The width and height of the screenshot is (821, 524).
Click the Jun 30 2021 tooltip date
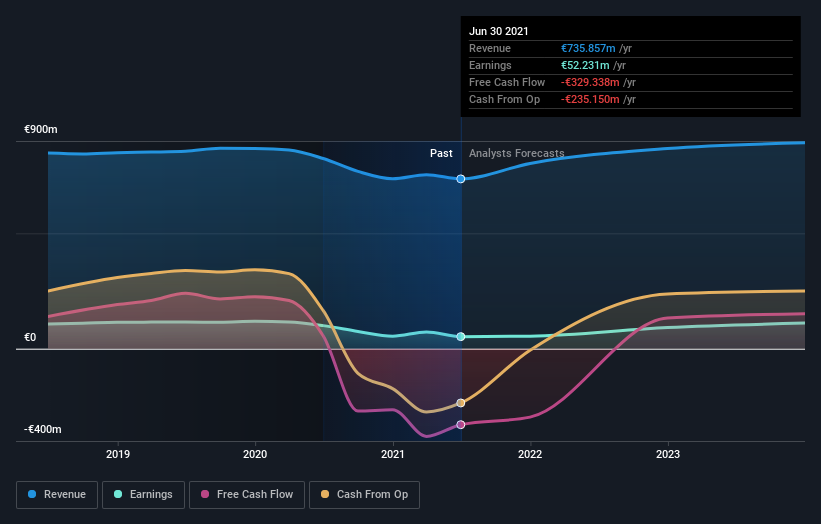pyautogui.click(x=498, y=31)
